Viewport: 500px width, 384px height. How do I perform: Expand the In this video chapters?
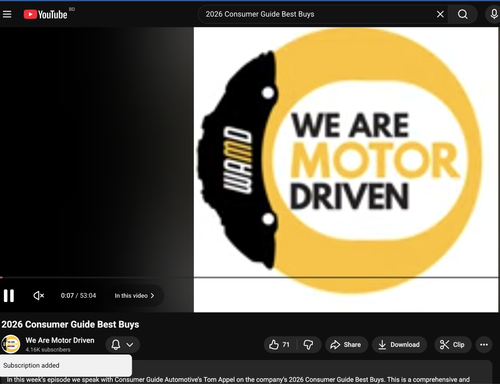coord(134,296)
